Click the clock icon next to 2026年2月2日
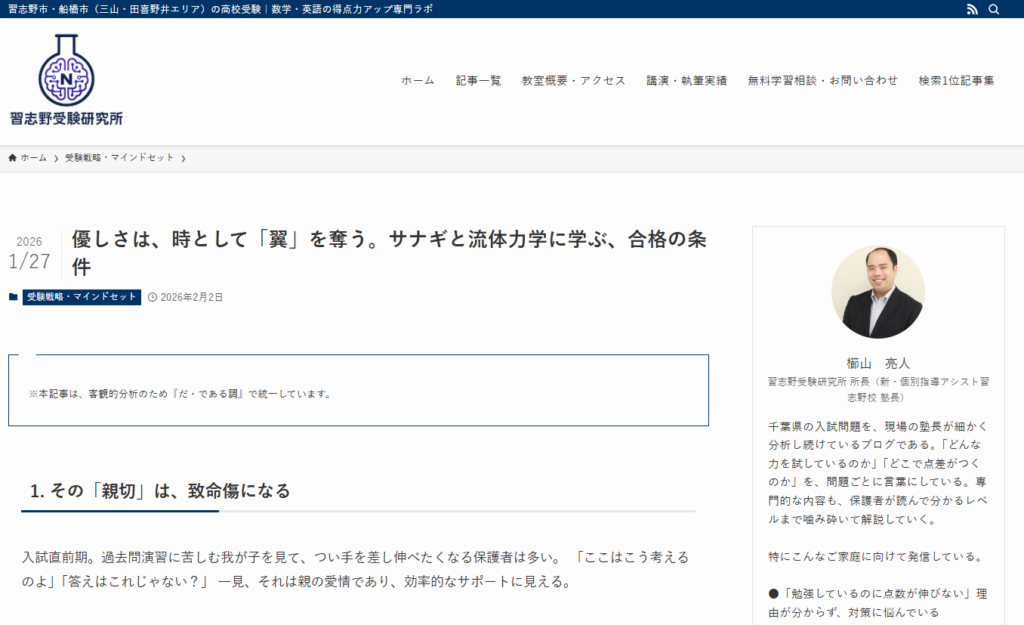The image size is (1024, 625). (152, 297)
